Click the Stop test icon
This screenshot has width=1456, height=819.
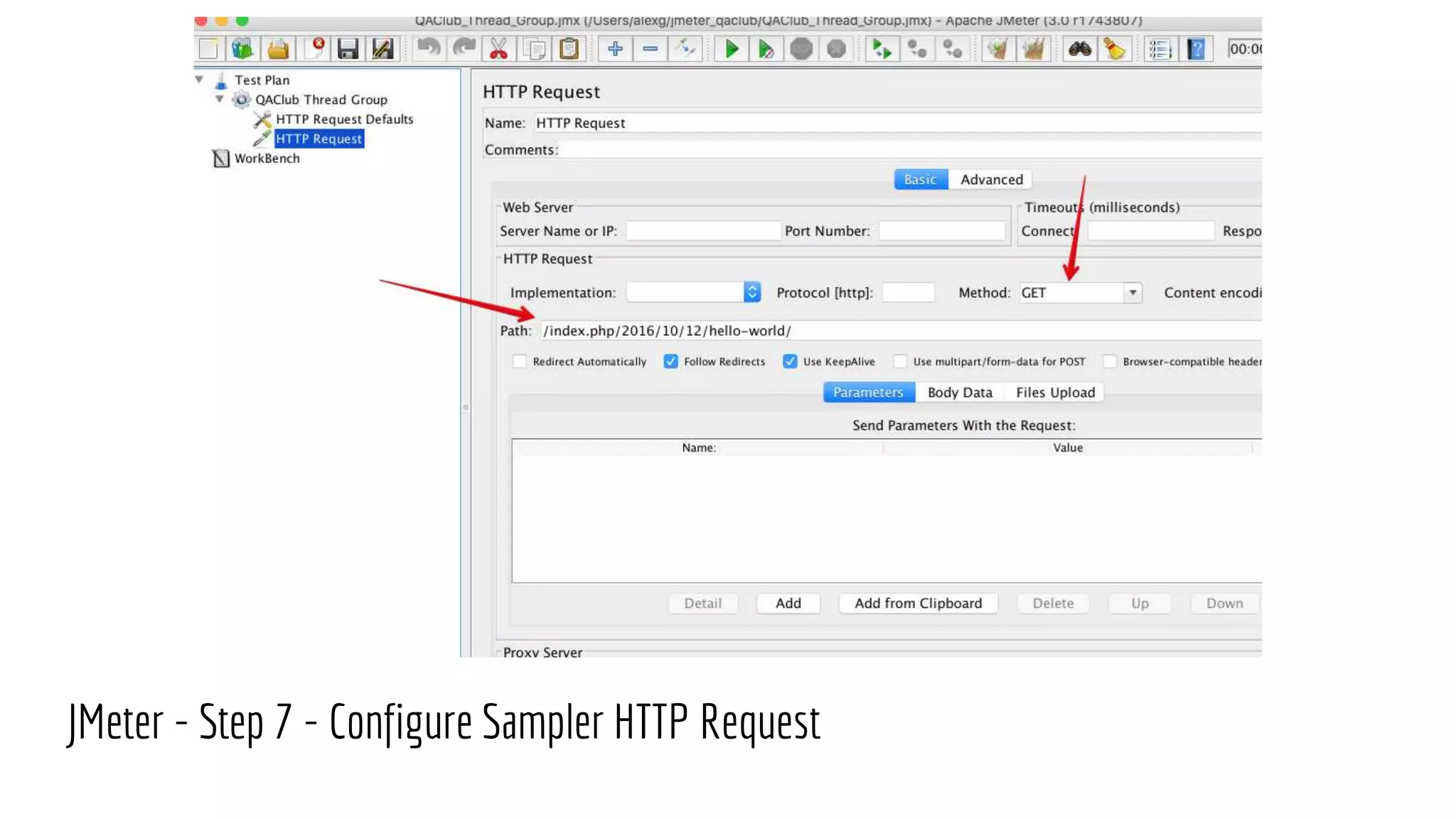[x=801, y=49]
